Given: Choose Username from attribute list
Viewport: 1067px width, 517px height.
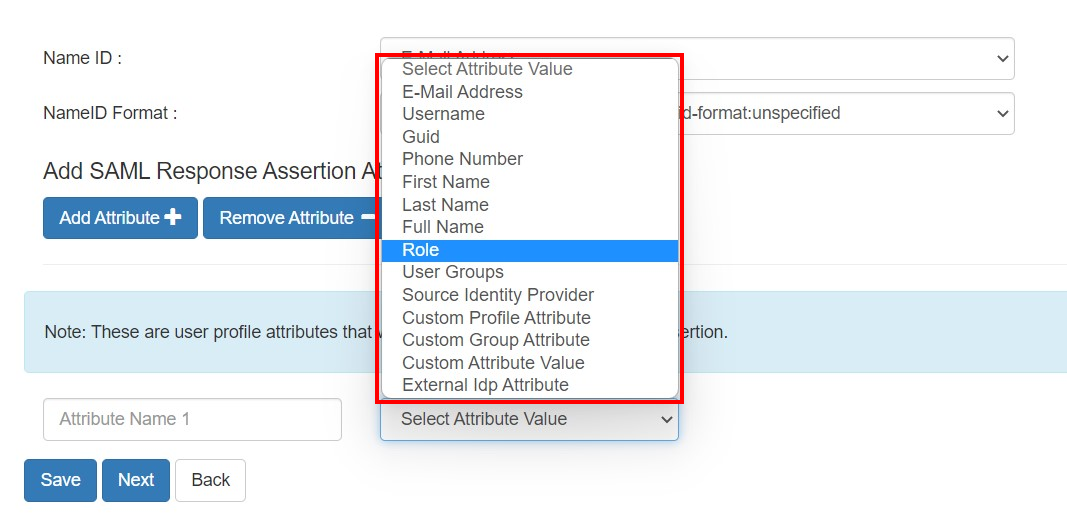Looking at the screenshot, I should [x=529, y=114].
